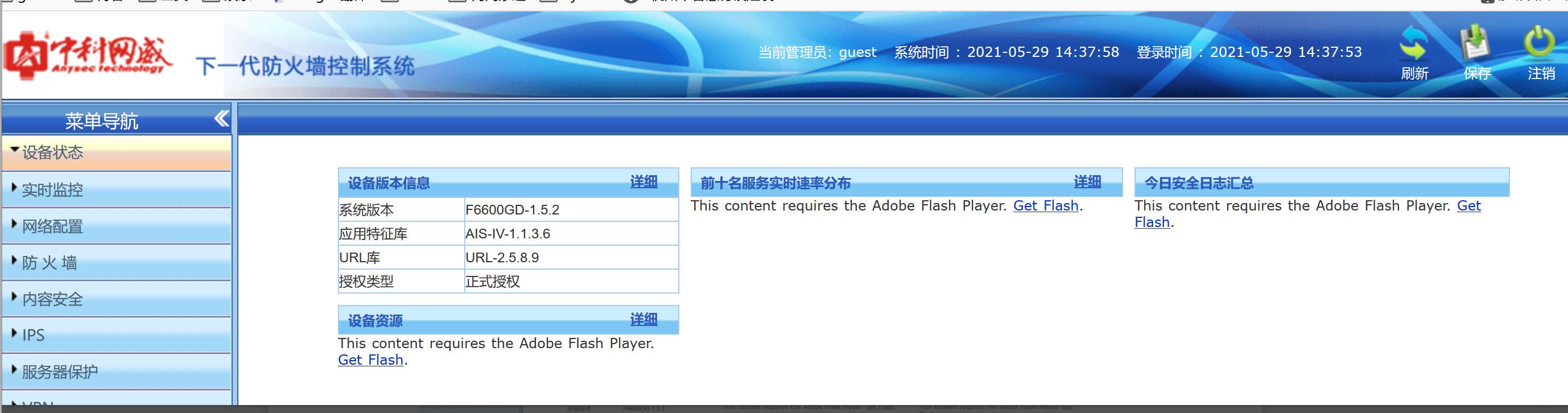The image size is (1568, 413).
Task: Open 详细 link for 设备版本信息
Action: [643, 182]
